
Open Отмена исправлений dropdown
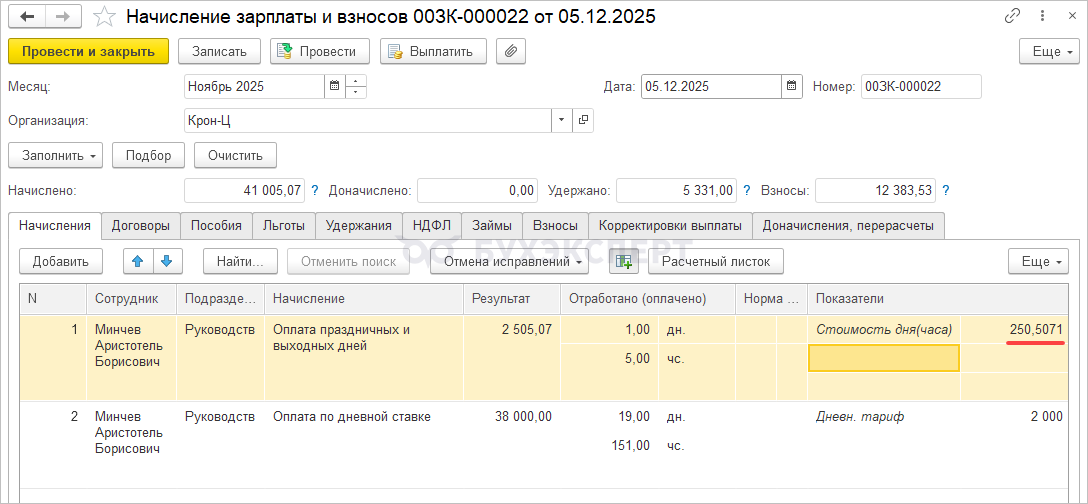[x=509, y=262]
